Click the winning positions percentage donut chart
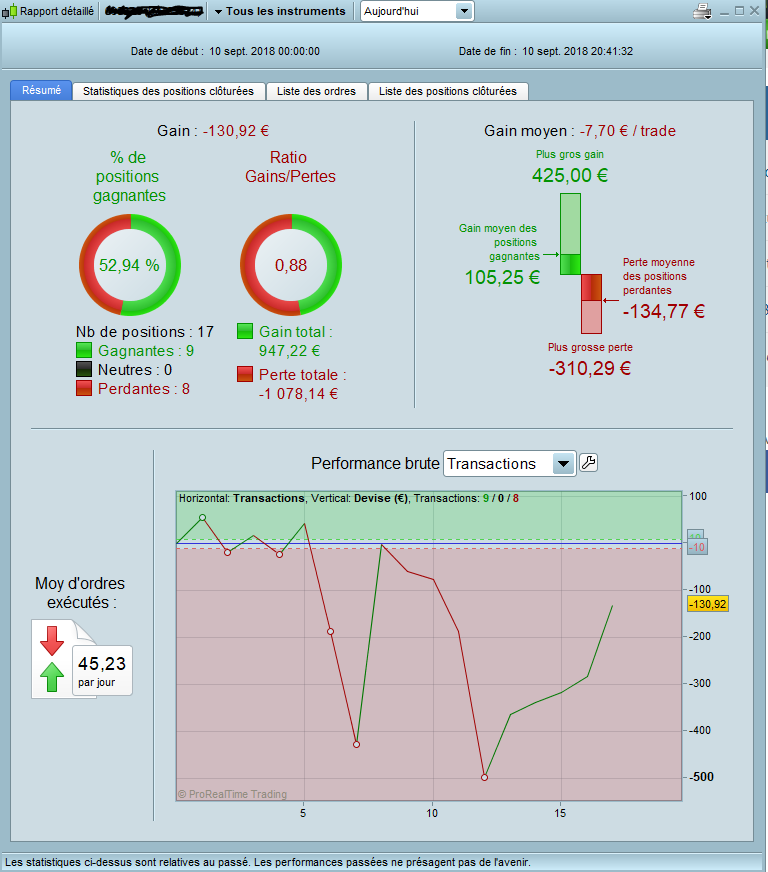The height and width of the screenshot is (872, 768). pos(130,265)
